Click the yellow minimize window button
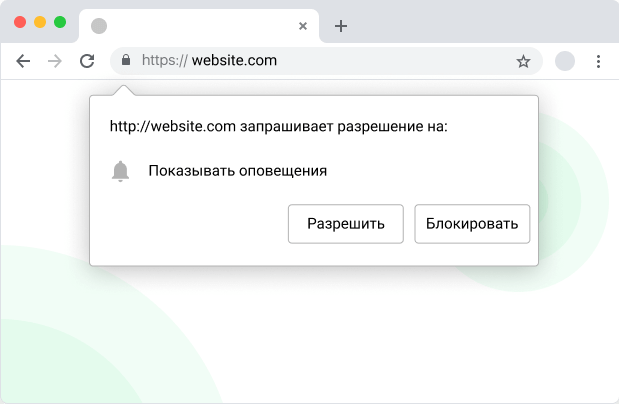 40,21
